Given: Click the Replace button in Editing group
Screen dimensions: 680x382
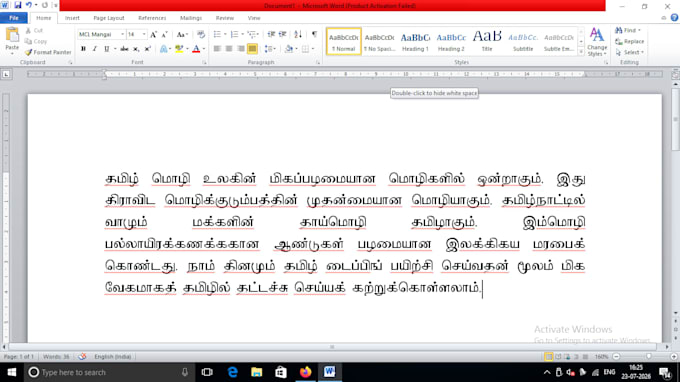Looking at the screenshot, I should click(630, 42).
